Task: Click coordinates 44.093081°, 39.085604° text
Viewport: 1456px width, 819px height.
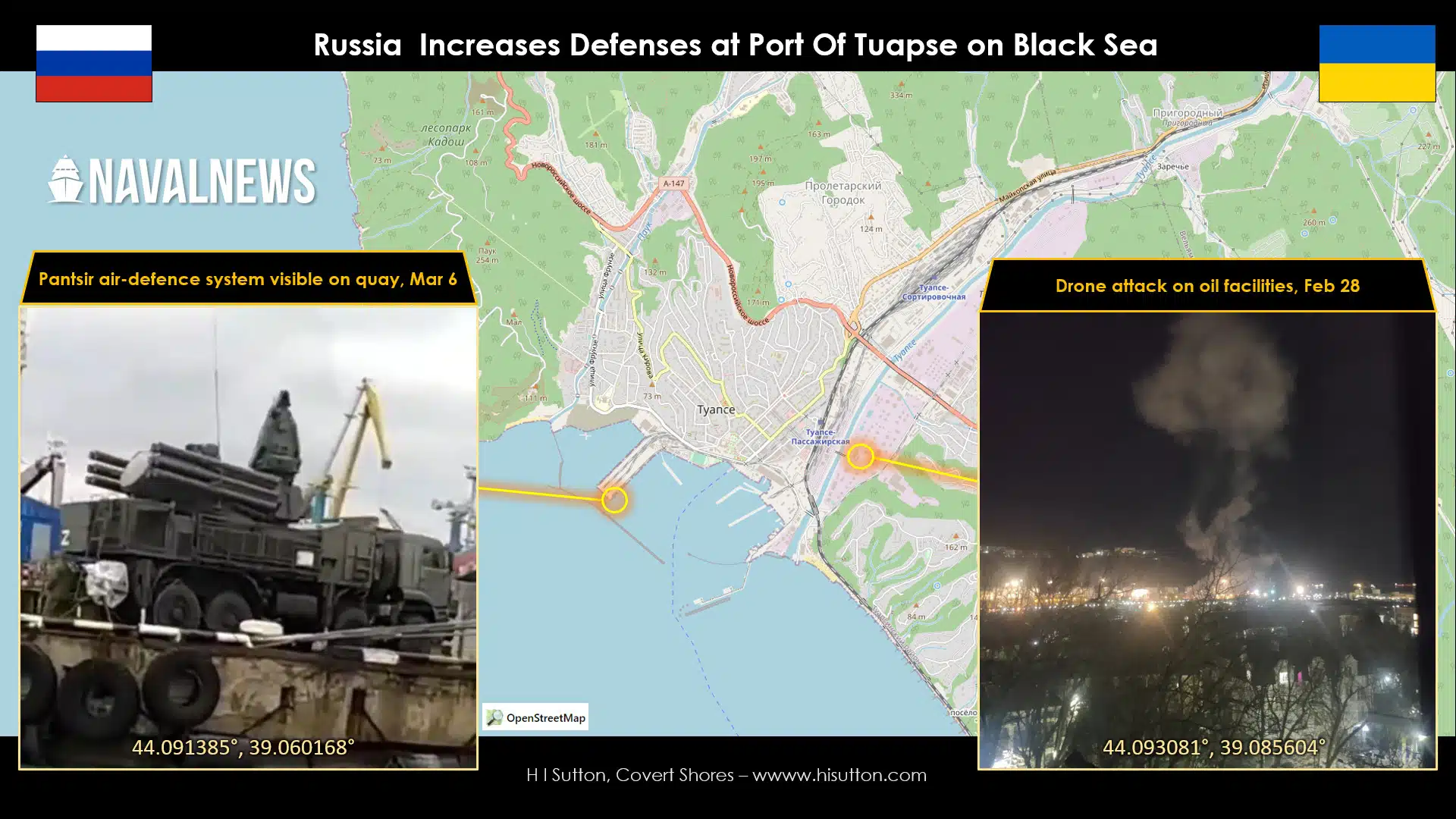Action: pos(1213,748)
